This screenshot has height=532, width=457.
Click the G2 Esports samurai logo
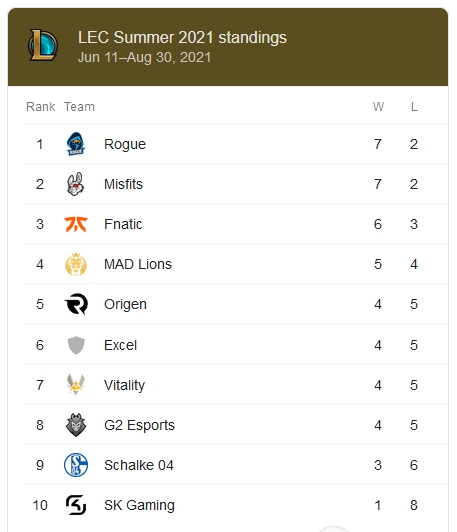(x=76, y=425)
